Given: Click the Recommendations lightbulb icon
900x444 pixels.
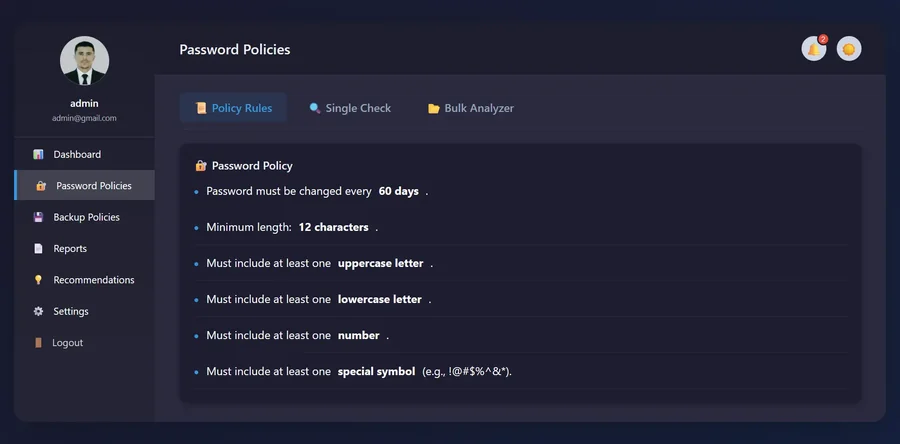Looking at the screenshot, I should (x=38, y=280).
